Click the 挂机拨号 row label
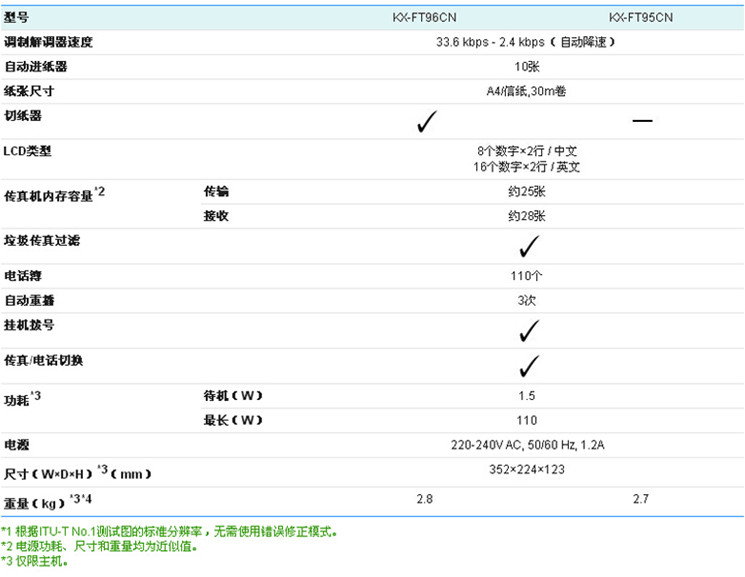The height and width of the screenshot is (577, 745). click(x=29, y=325)
